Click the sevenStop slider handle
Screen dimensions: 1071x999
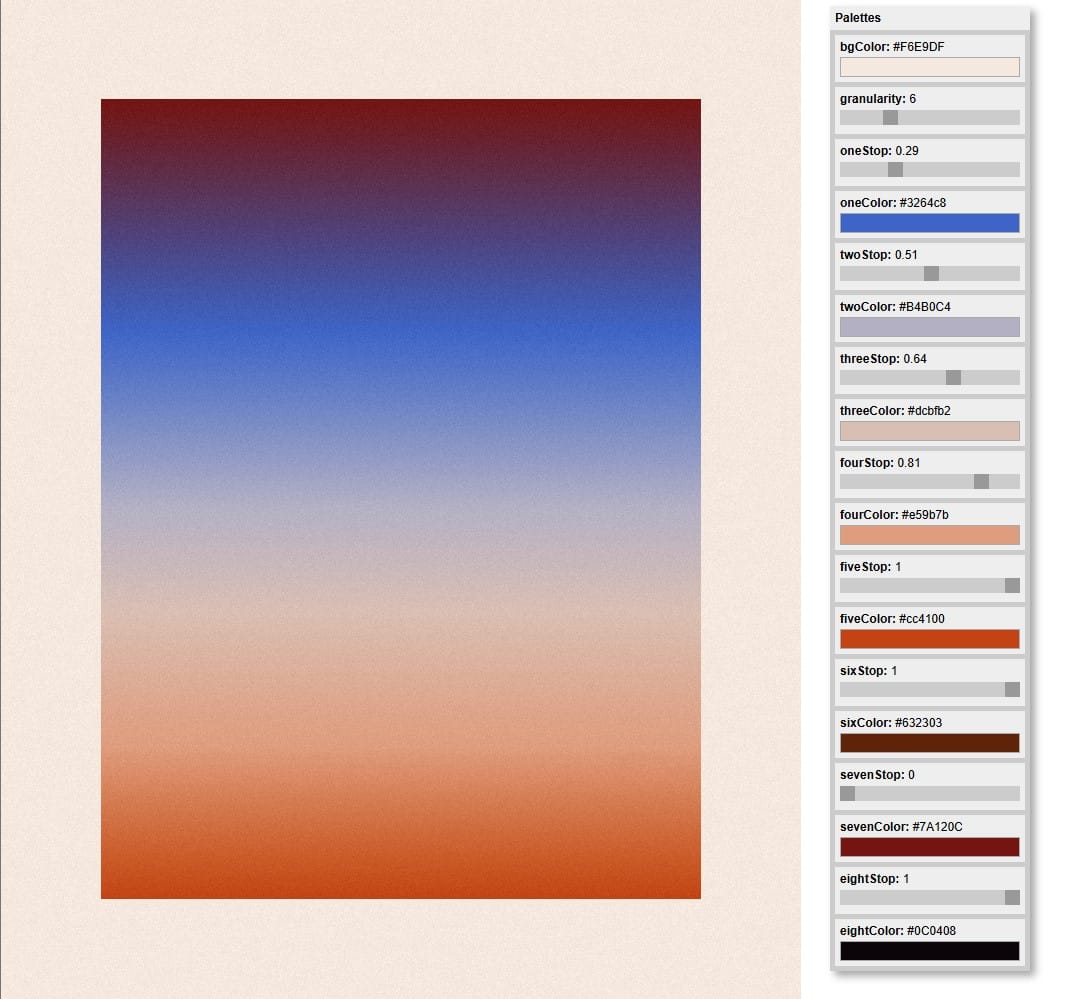[848, 793]
